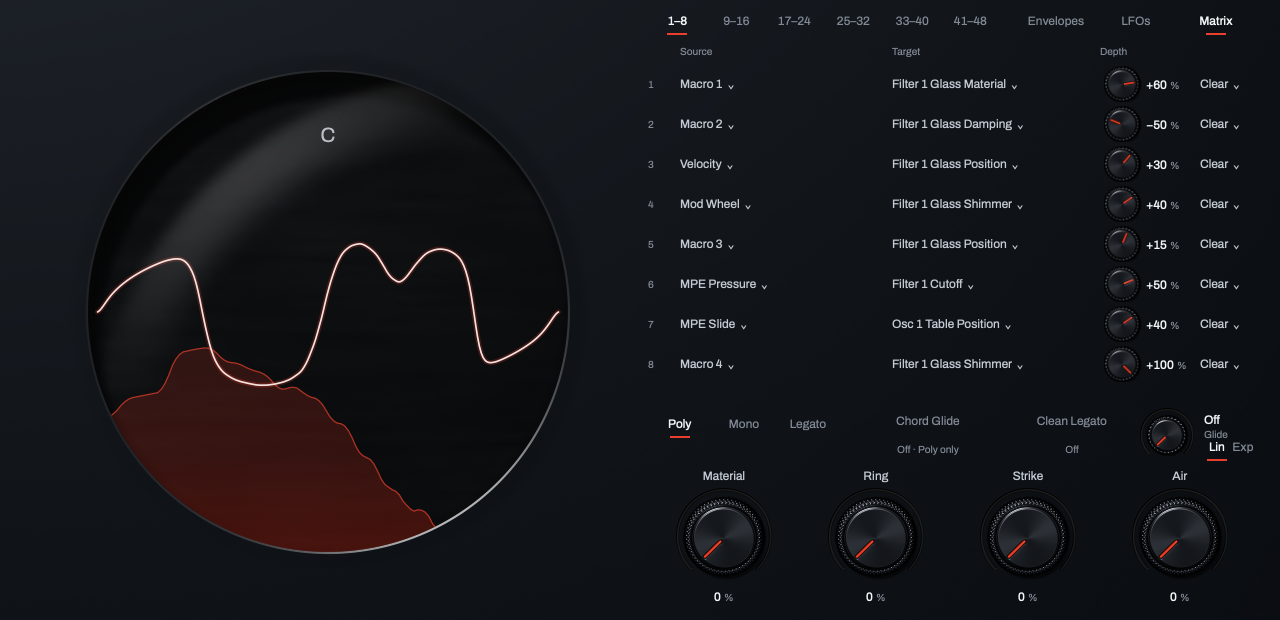The height and width of the screenshot is (620, 1280).
Task: Switch to the 9–16 matrix slots tab
Action: [x=736, y=21]
